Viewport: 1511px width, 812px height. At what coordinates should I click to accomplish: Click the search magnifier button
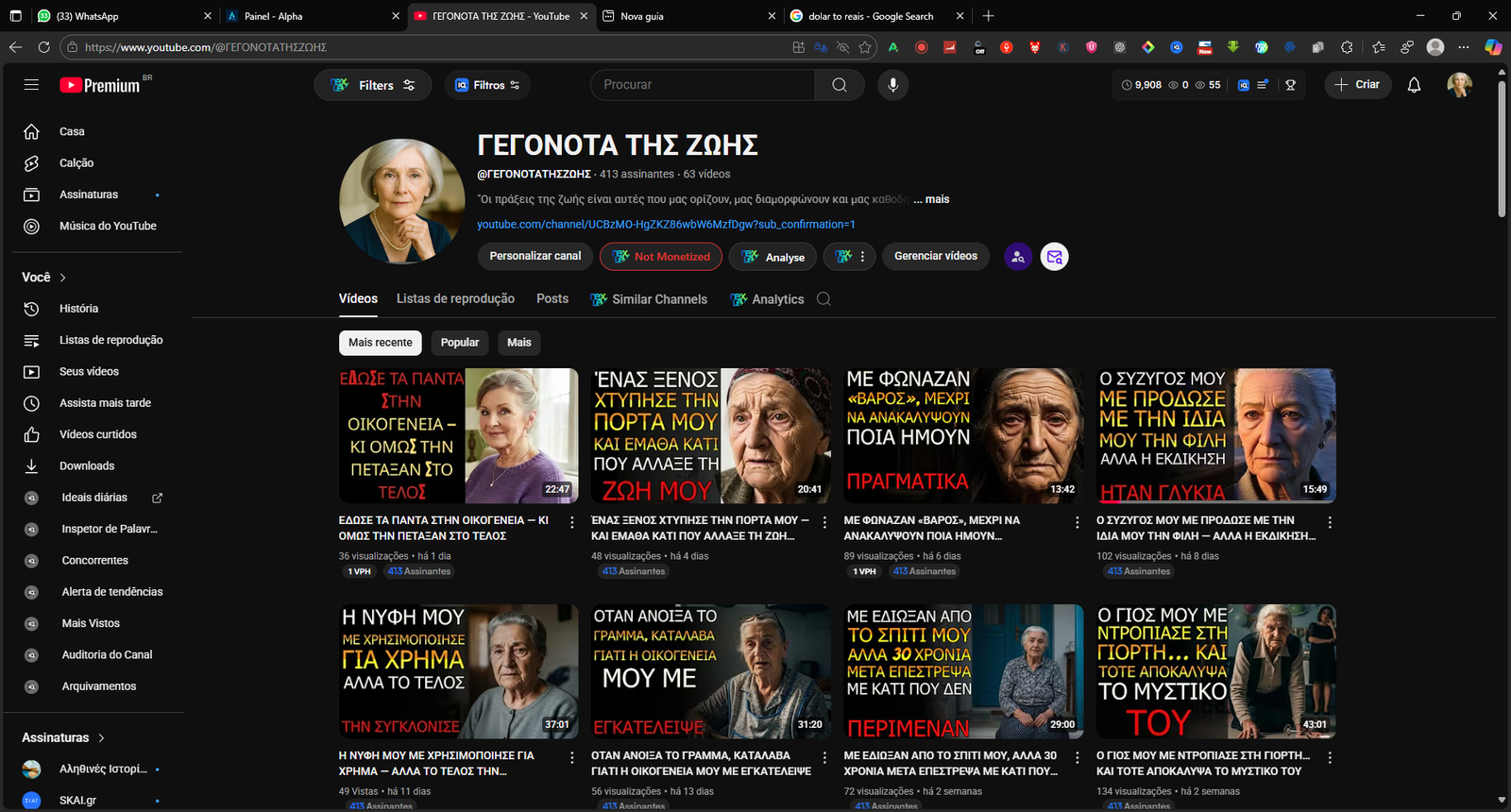pos(839,85)
